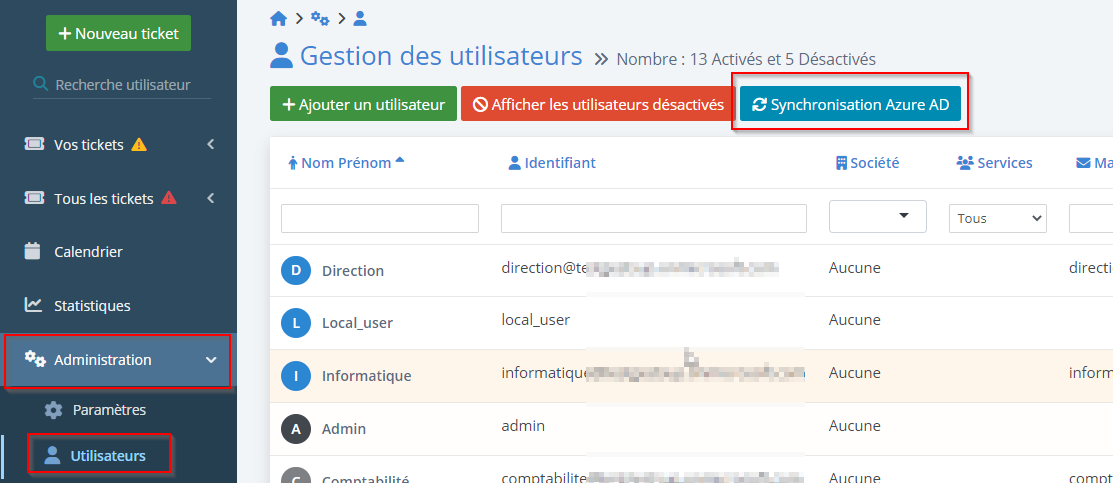The height and width of the screenshot is (483, 1113).
Task: Click the yellow warning icon beside Vos tickets
Action: coord(139,145)
